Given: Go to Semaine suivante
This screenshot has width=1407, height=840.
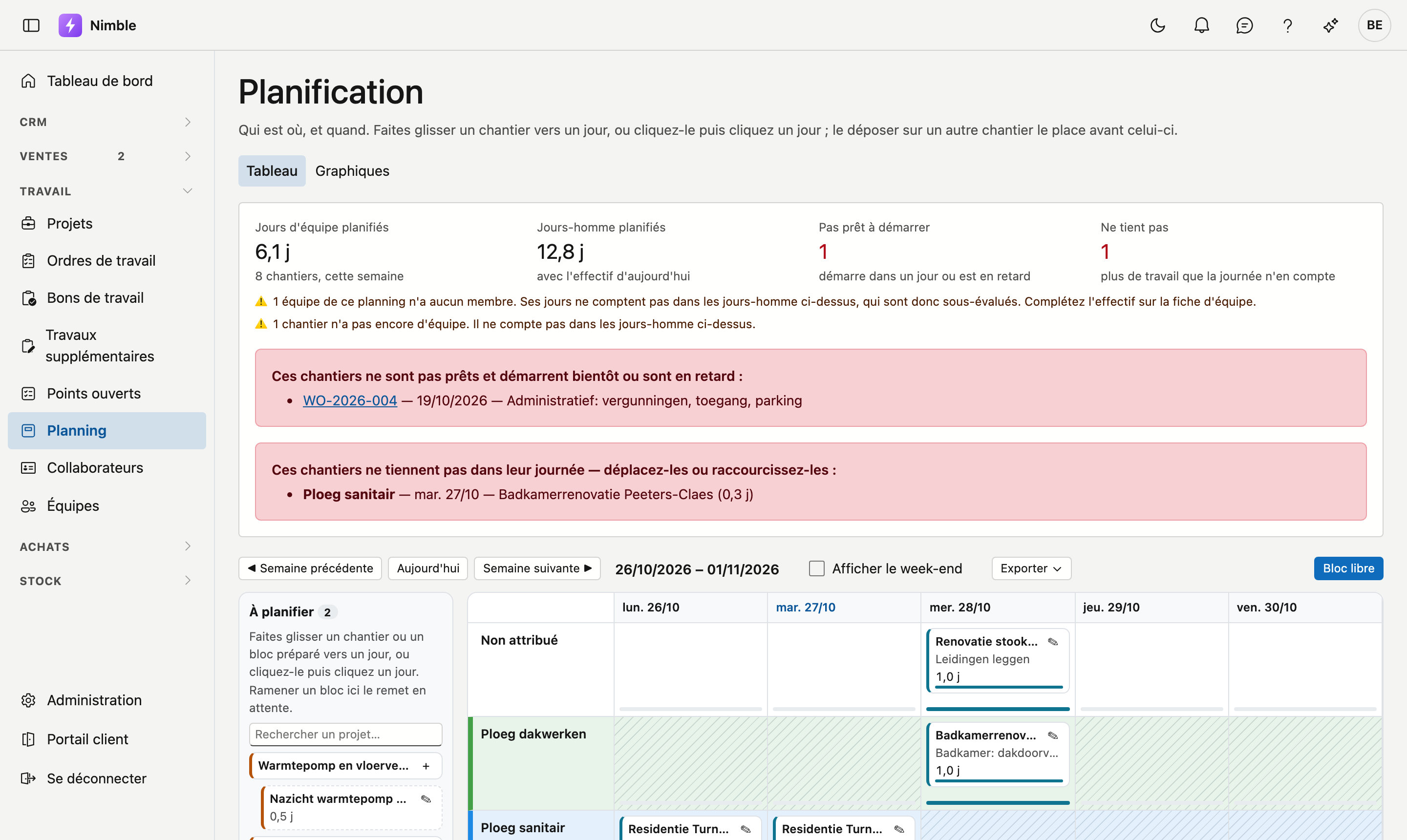Looking at the screenshot, I should point(537,568).
